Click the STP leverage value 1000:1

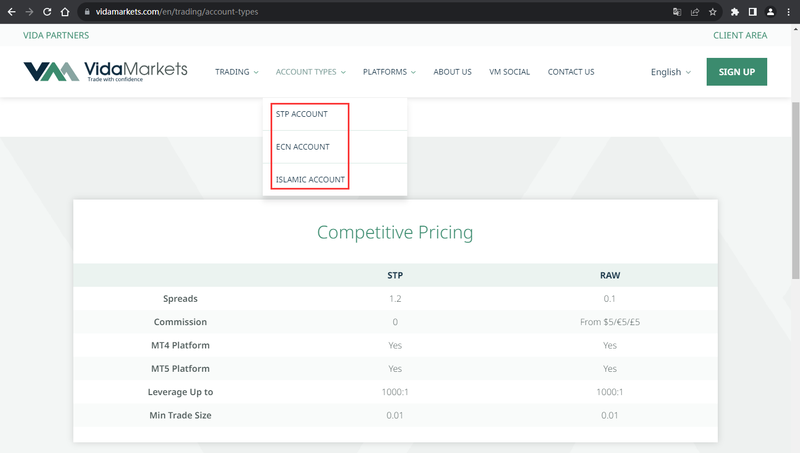tap(395, 392)
